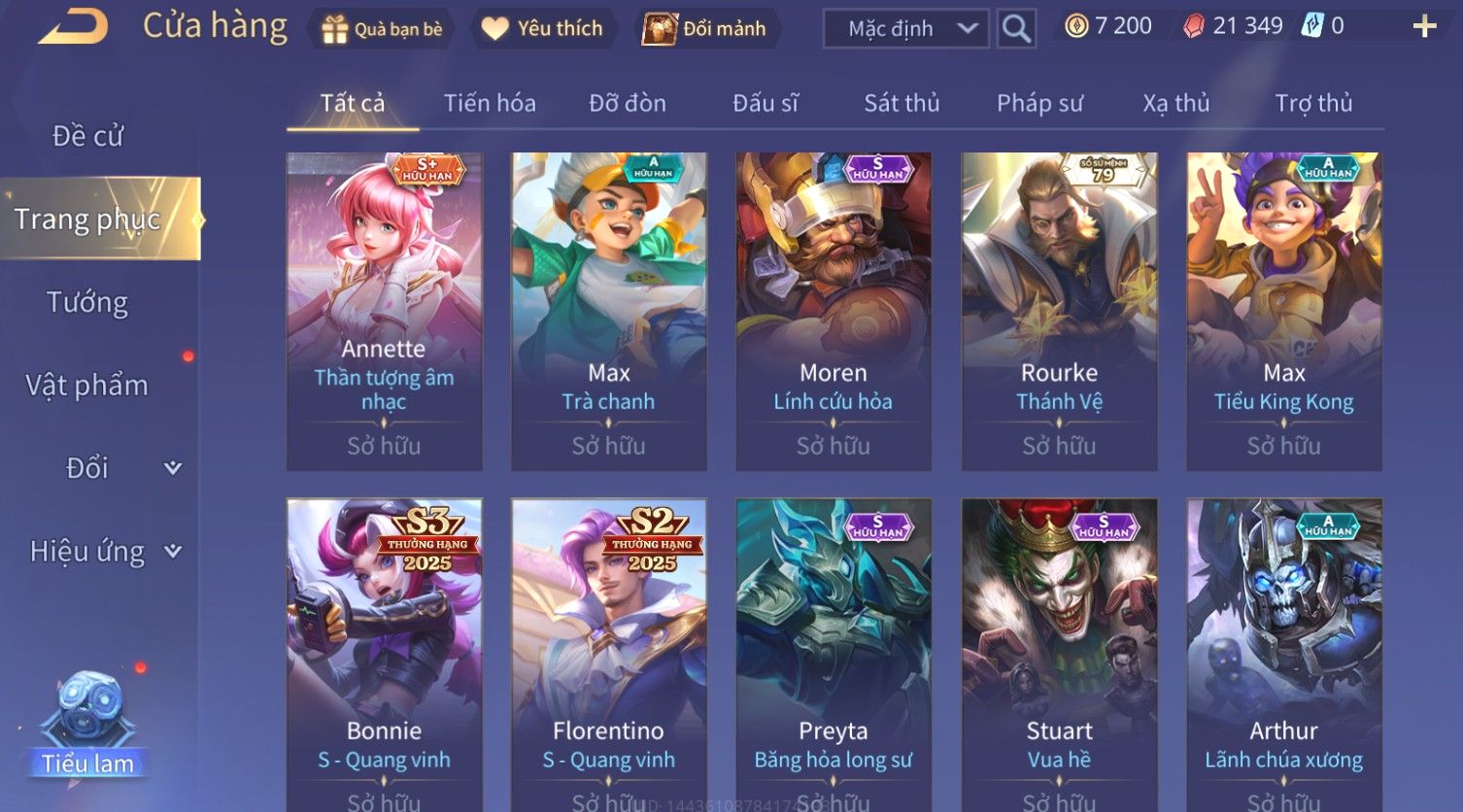
Task: Click the gold coin currency icon
Action: coord(1076,26)
